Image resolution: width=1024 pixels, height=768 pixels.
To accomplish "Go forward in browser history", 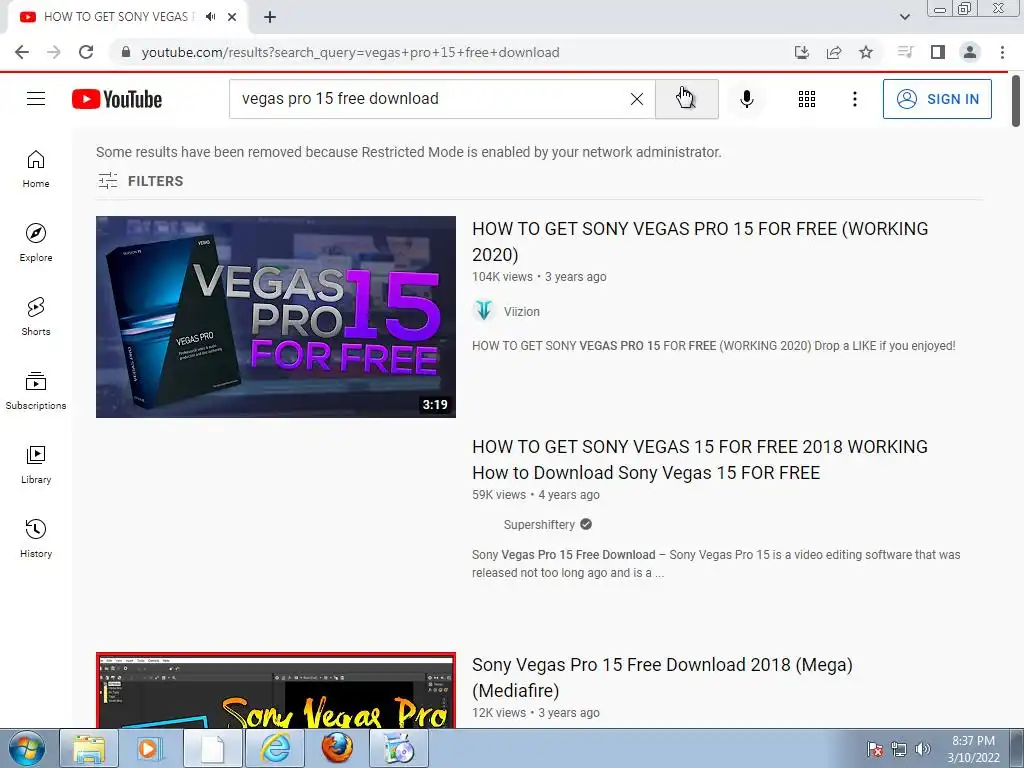I will click(54, 52).
